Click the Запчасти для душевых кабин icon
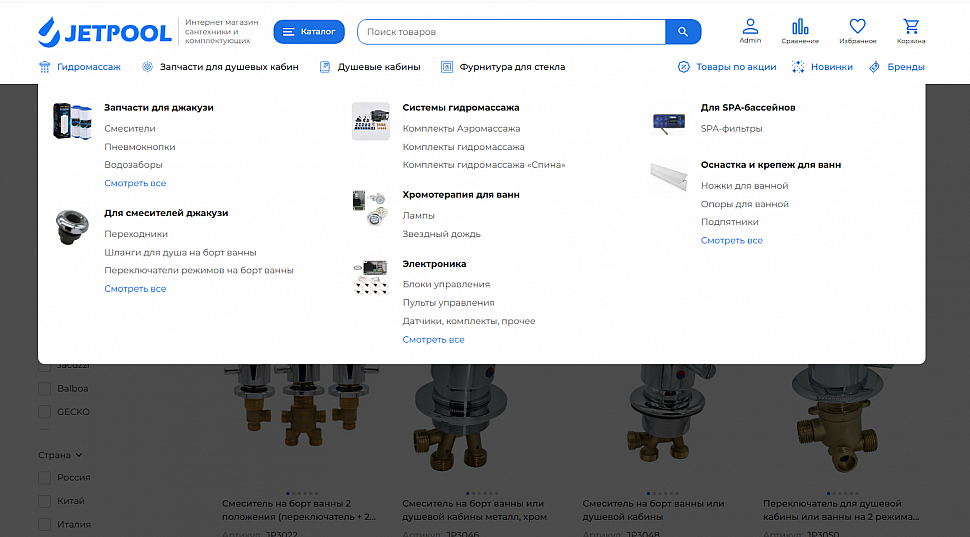 pos(147,67)
